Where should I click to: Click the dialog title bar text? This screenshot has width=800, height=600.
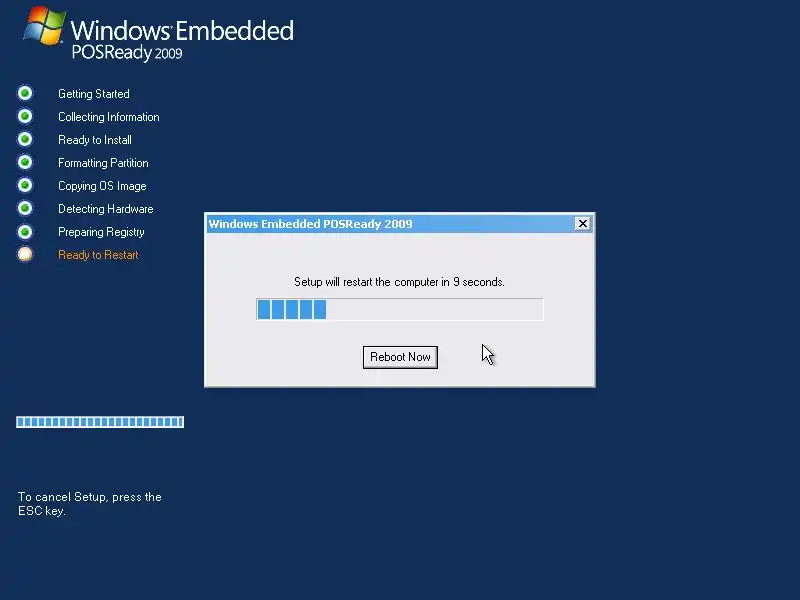(x=310, y=224)
